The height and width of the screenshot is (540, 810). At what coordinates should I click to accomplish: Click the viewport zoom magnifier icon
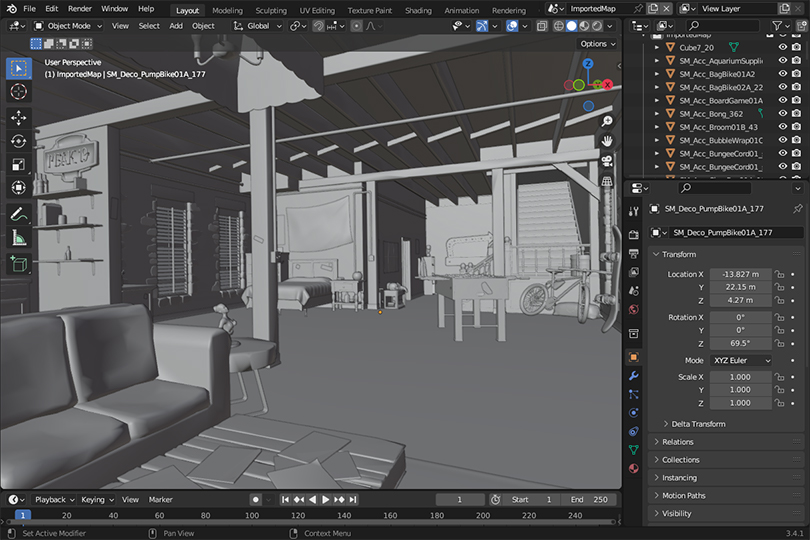[607, 121]
